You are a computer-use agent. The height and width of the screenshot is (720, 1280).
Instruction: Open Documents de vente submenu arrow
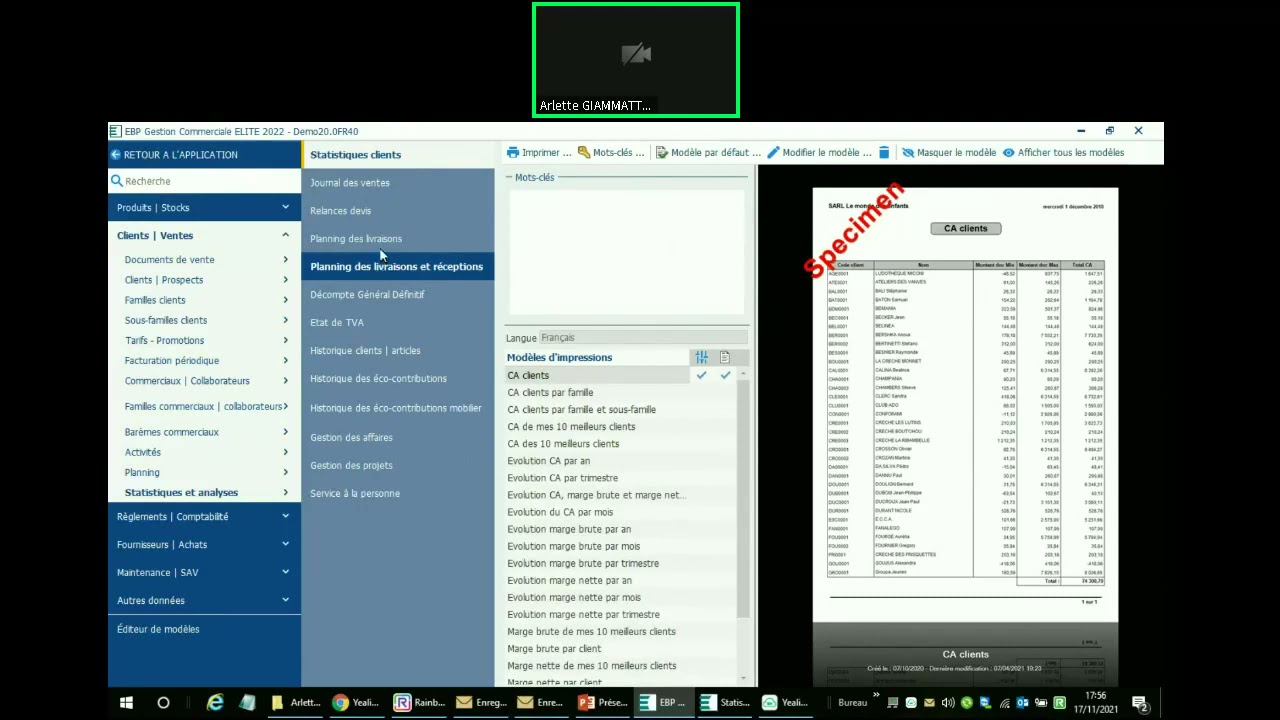285,260
